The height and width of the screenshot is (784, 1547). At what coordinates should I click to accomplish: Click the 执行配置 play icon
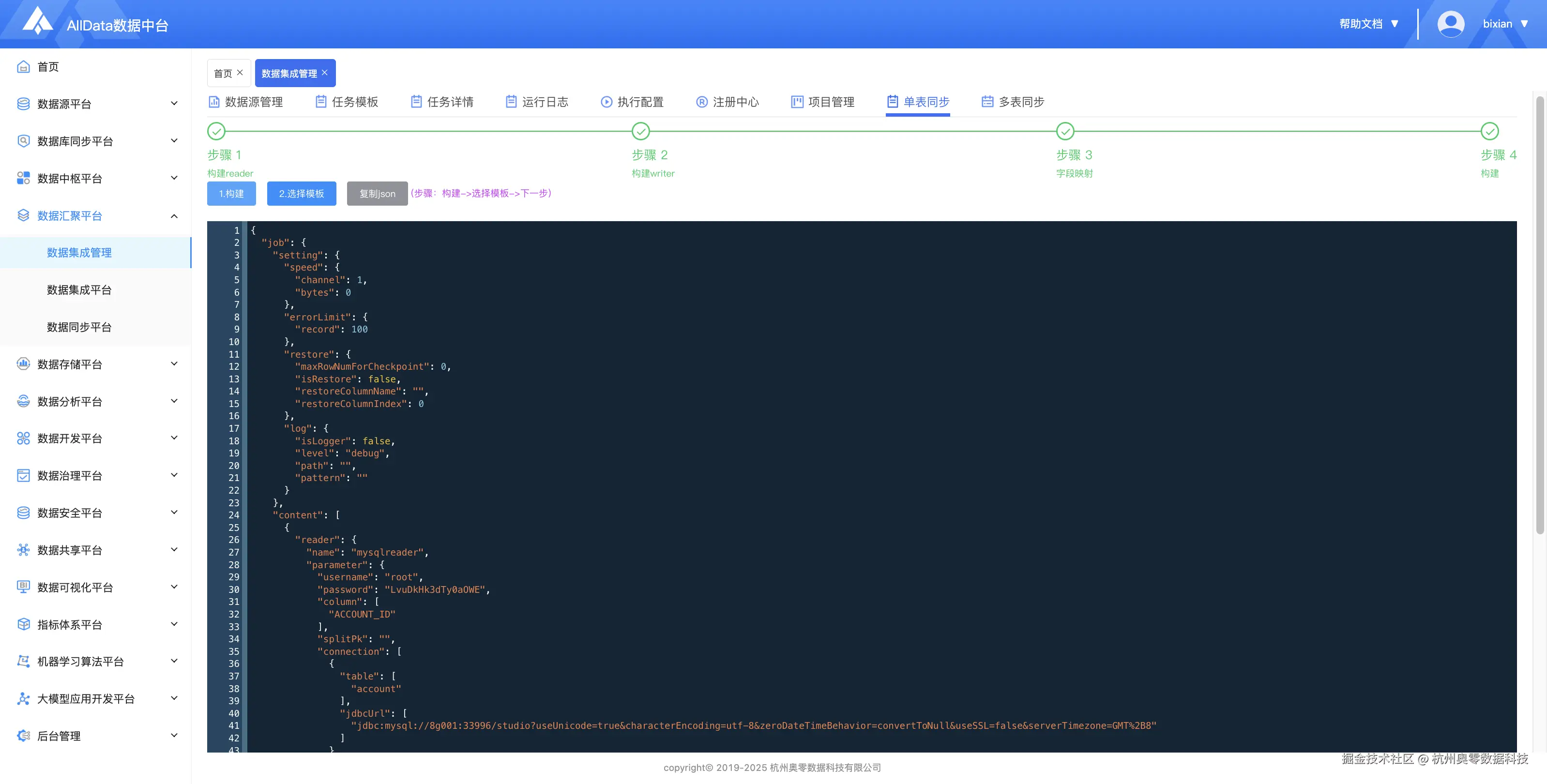click(x=607, y=102)
